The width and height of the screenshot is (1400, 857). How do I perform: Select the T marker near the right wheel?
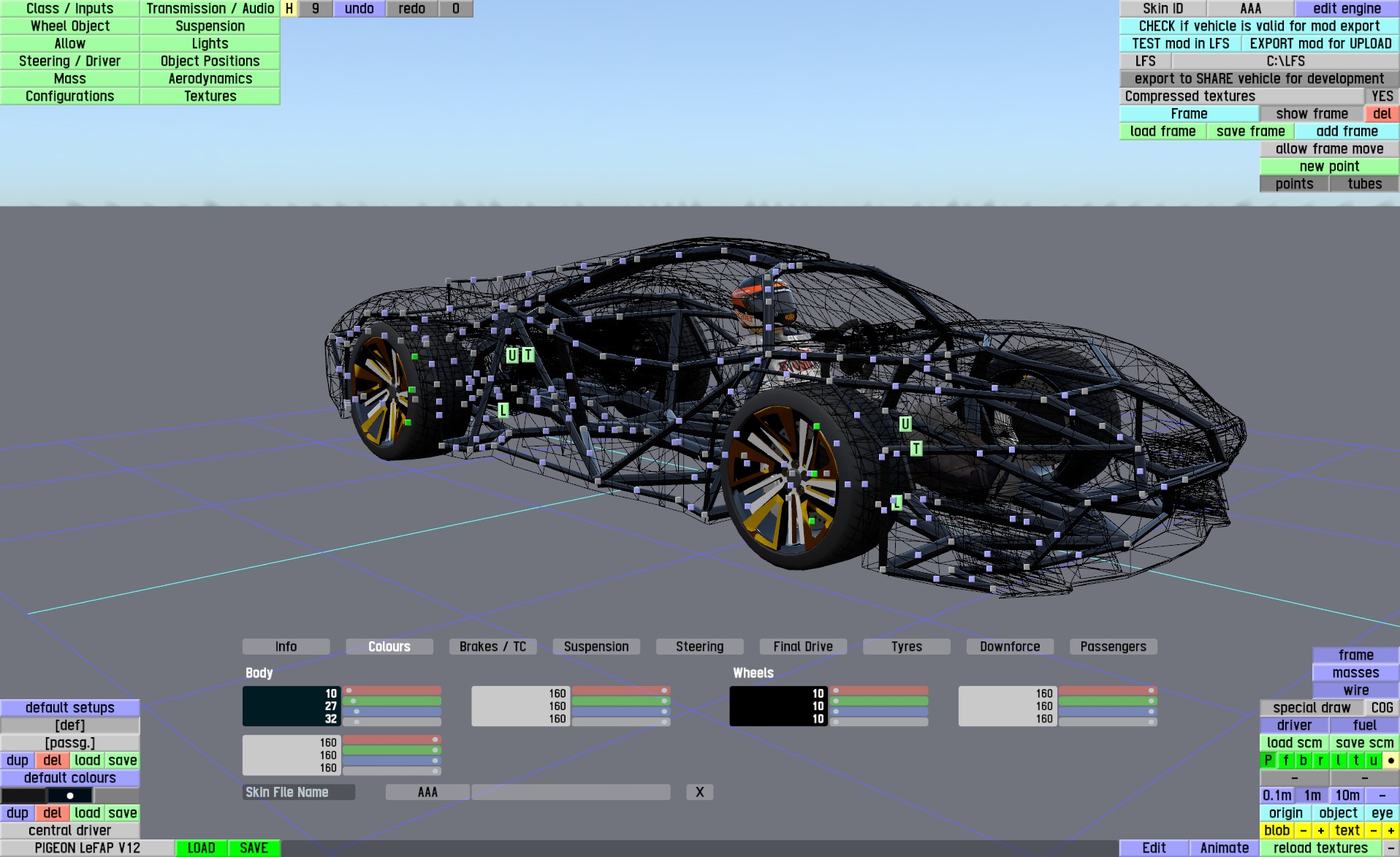(916, 449)
